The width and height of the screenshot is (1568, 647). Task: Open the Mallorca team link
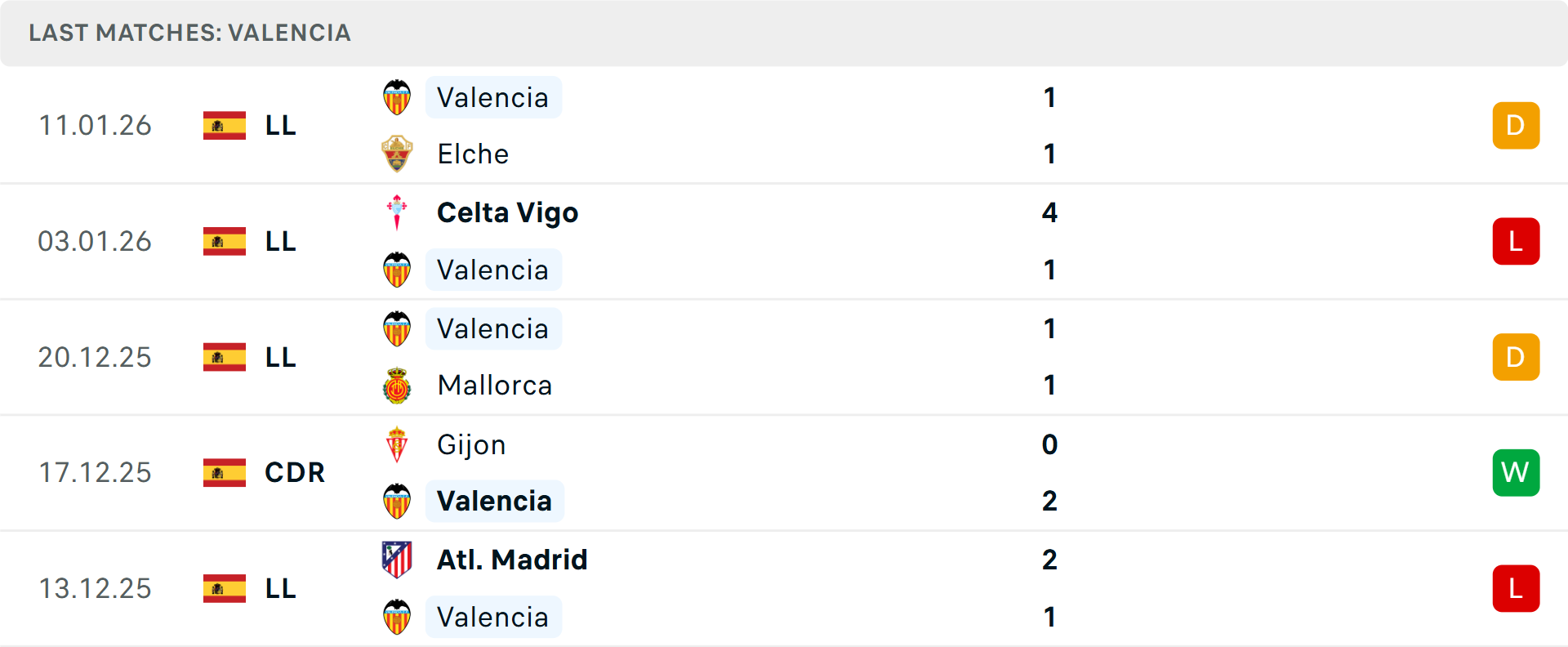coord(495,386)
